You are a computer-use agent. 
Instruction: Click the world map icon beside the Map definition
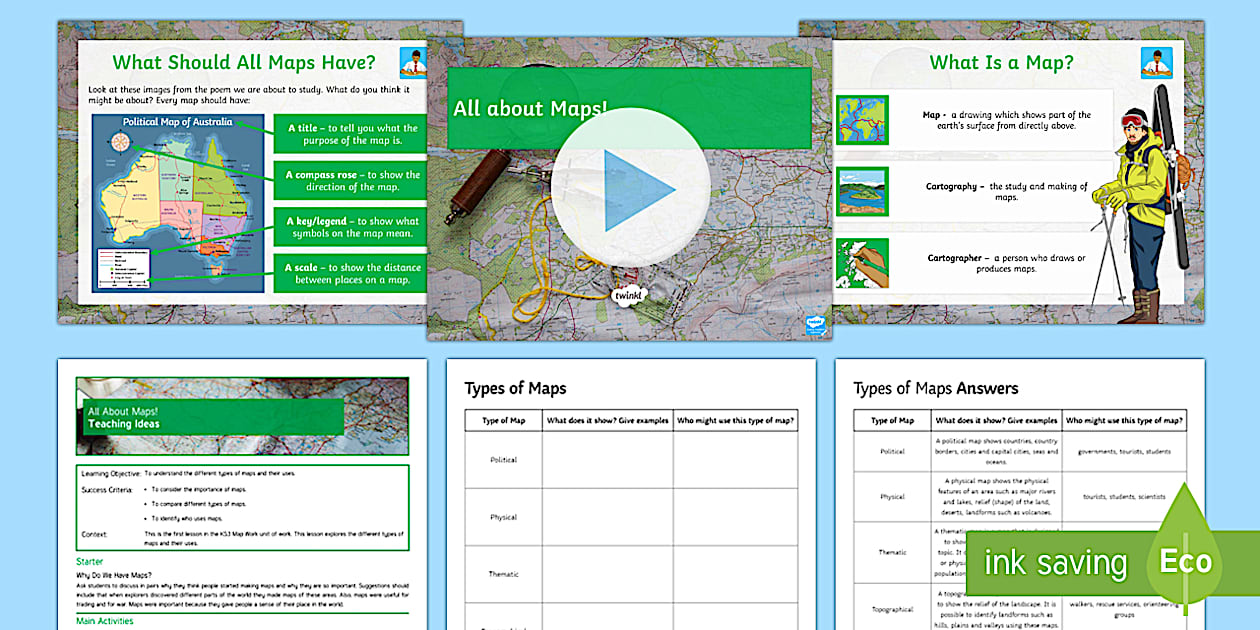(x=861, y=118)
